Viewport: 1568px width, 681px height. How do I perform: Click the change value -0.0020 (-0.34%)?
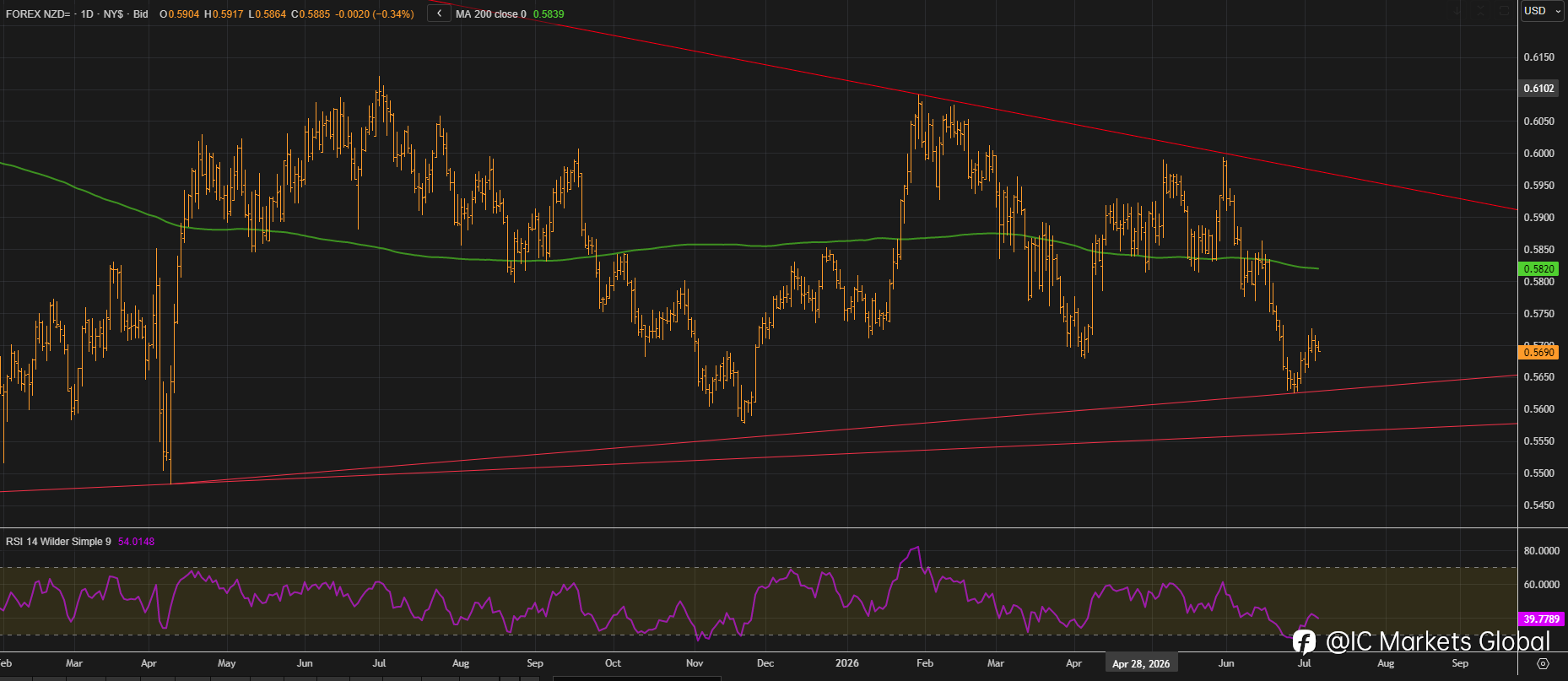(375, 14)
